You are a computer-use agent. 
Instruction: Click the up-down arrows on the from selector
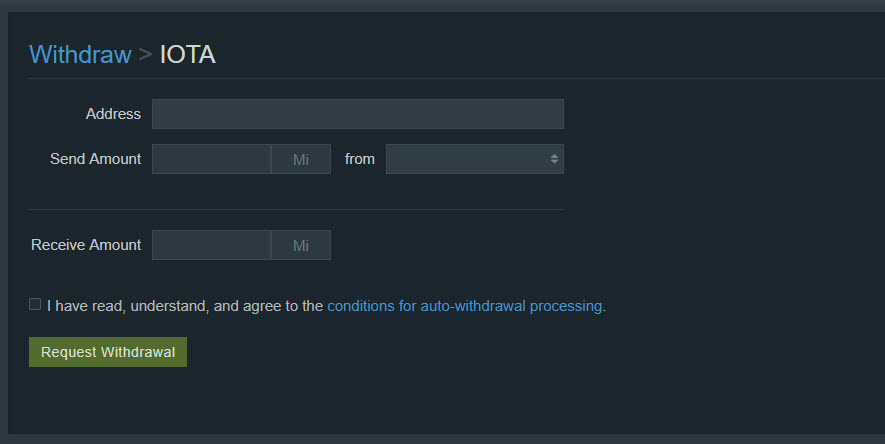[554, 159]
